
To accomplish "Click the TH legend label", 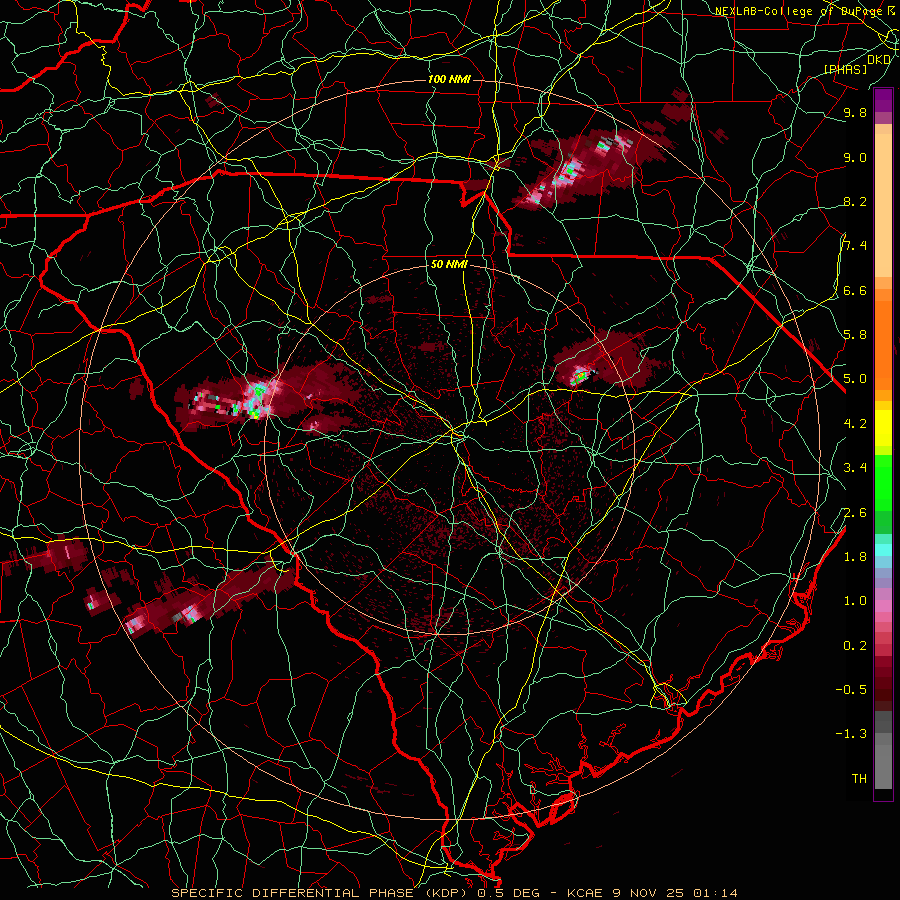I will pos(859,779).
